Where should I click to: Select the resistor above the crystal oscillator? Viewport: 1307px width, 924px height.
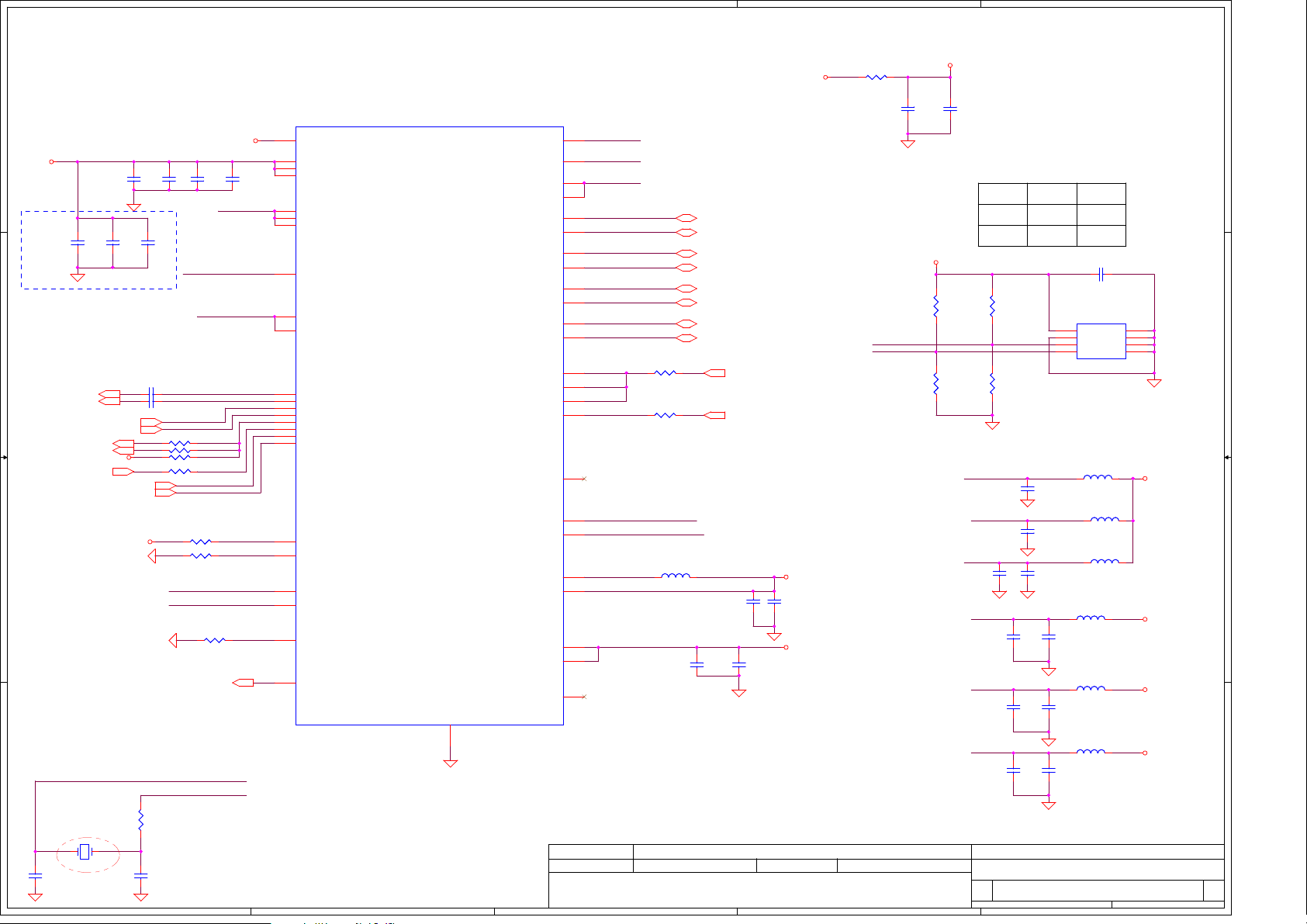coord(140,819)
